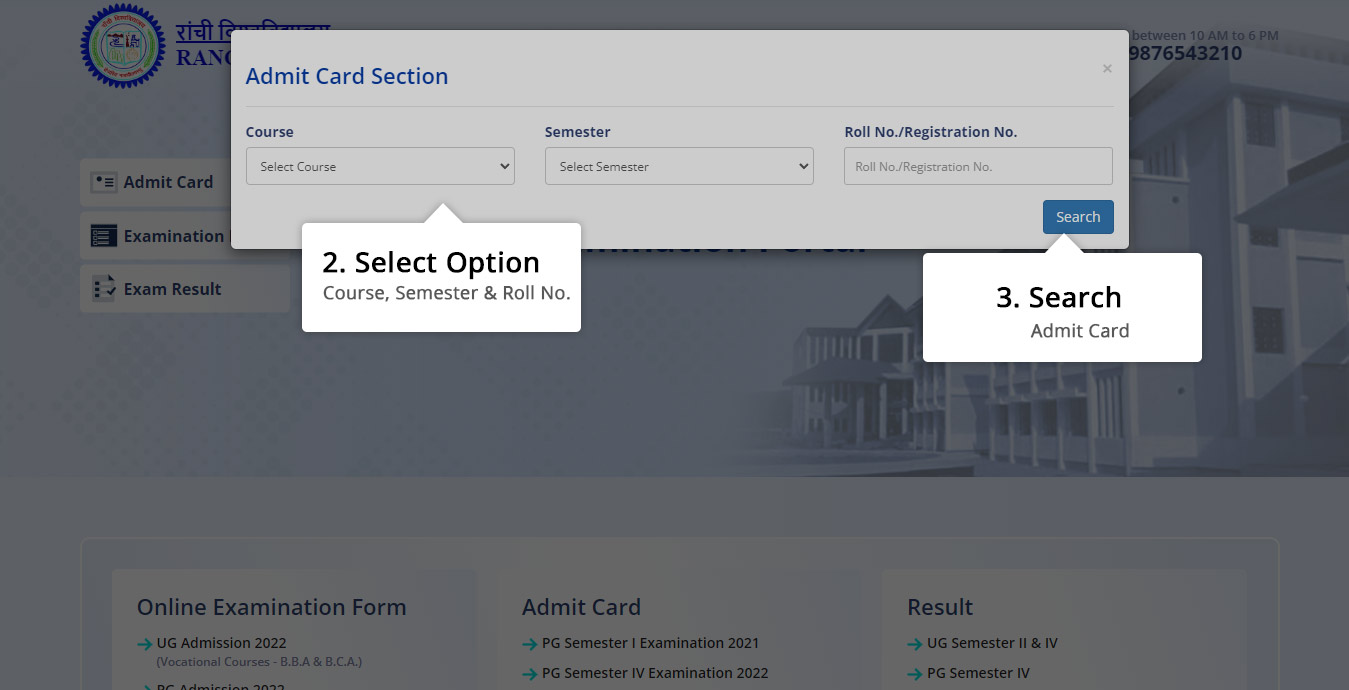Open PG Semester IV Examination 2022 link
Image resolution: width=1349 pixels, height=690 pixels.
654,673
